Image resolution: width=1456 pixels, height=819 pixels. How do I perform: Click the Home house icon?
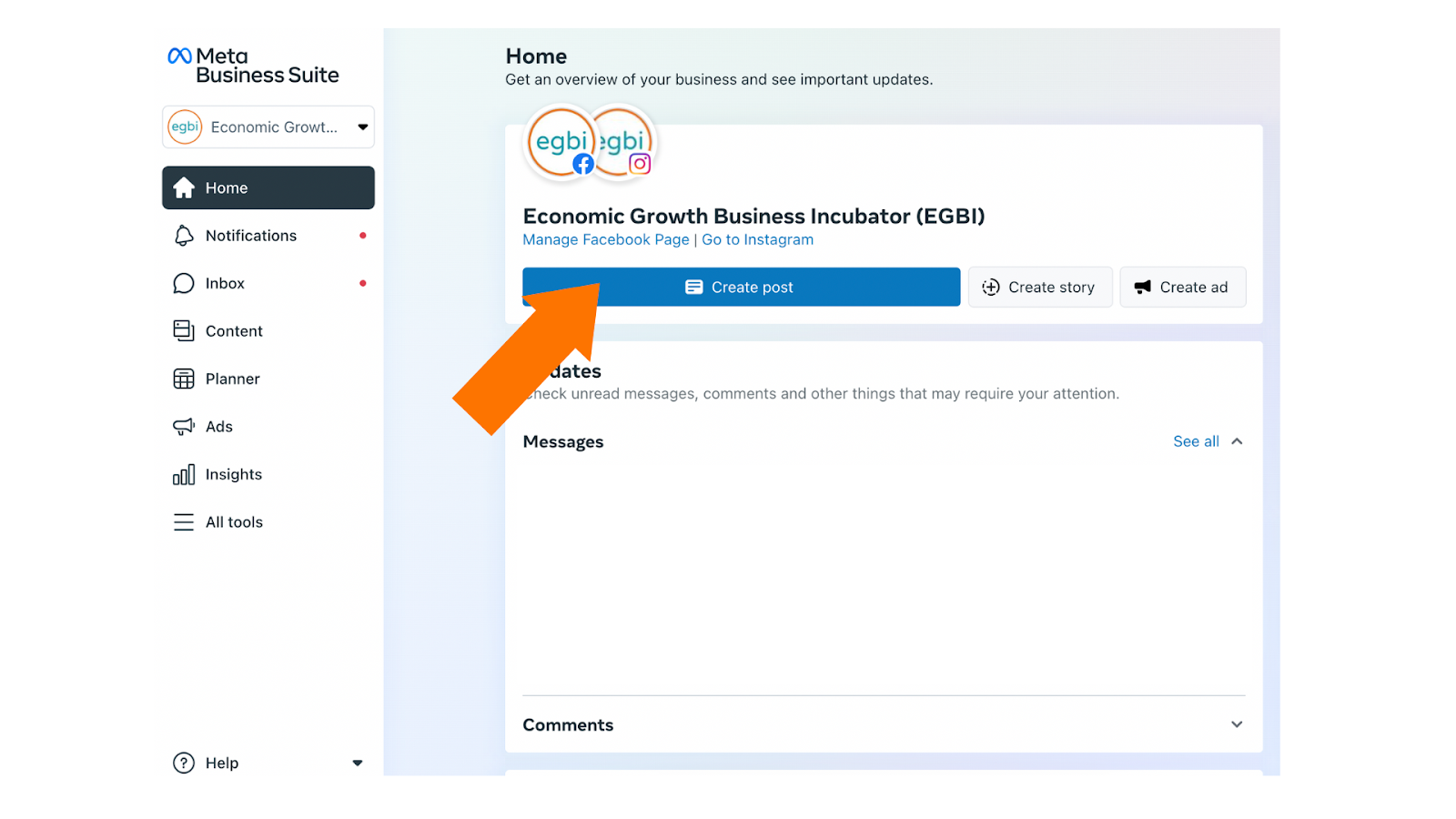click(184, 187)
